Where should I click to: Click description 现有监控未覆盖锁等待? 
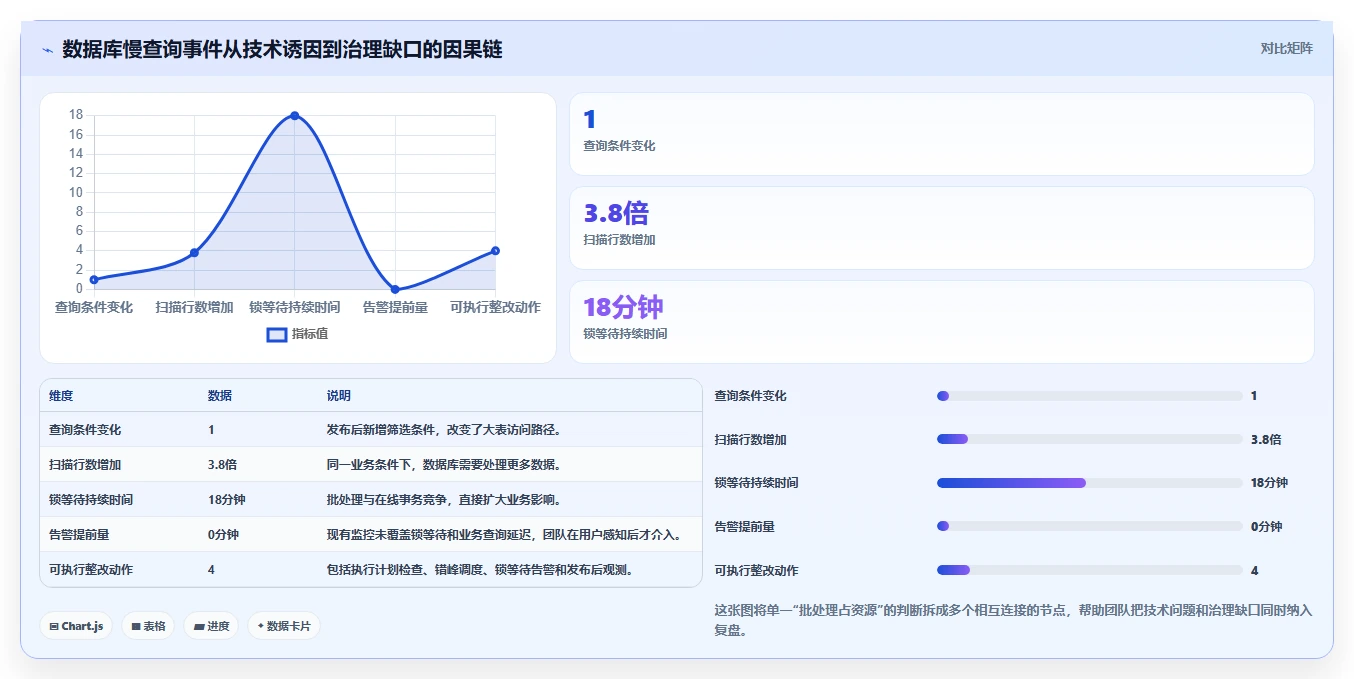(507, 535)
